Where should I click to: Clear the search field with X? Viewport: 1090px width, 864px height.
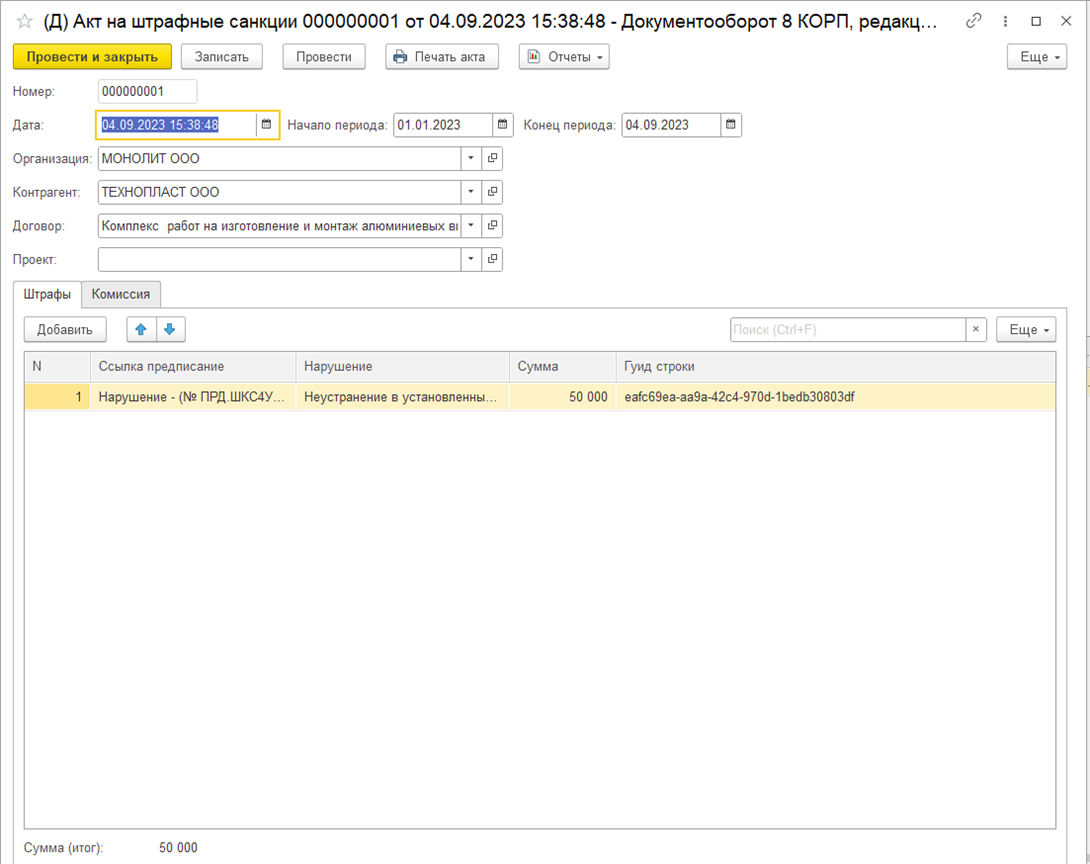pyautogui.click(x=976, y=329)
